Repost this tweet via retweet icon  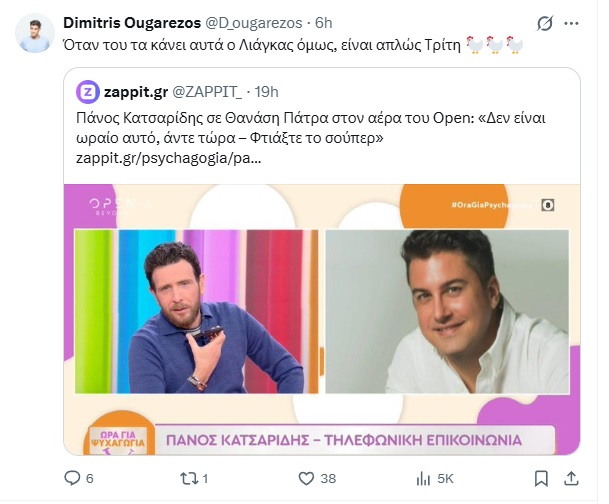pos(189,478)
